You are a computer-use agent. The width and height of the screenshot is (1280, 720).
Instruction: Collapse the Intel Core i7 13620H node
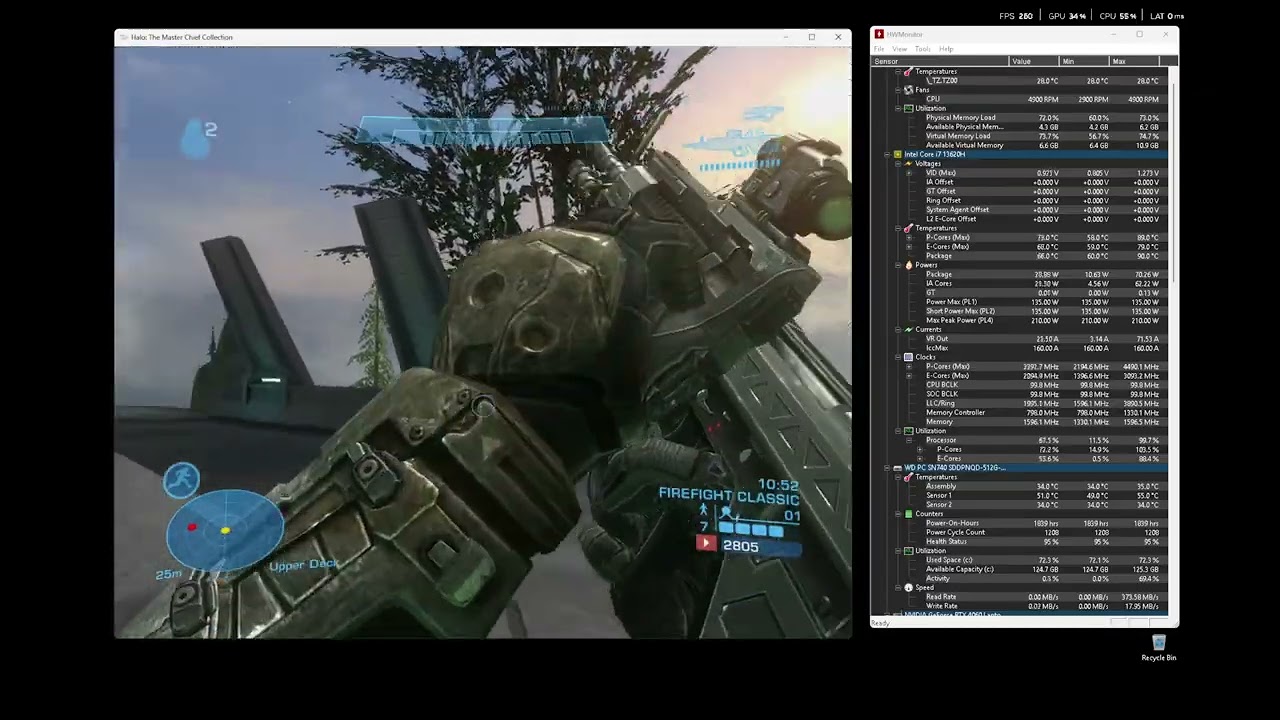[x=886, y=154]
